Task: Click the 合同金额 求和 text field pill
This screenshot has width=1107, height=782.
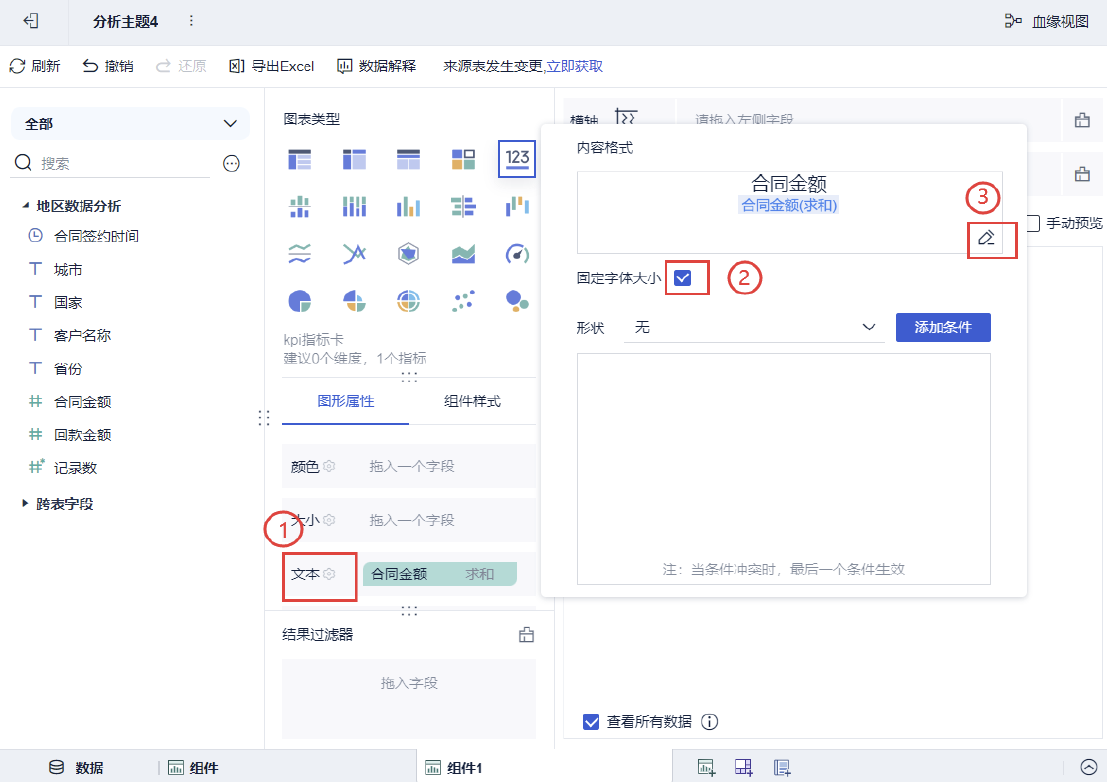Action: pyautogui.click(x=440, y=574)
